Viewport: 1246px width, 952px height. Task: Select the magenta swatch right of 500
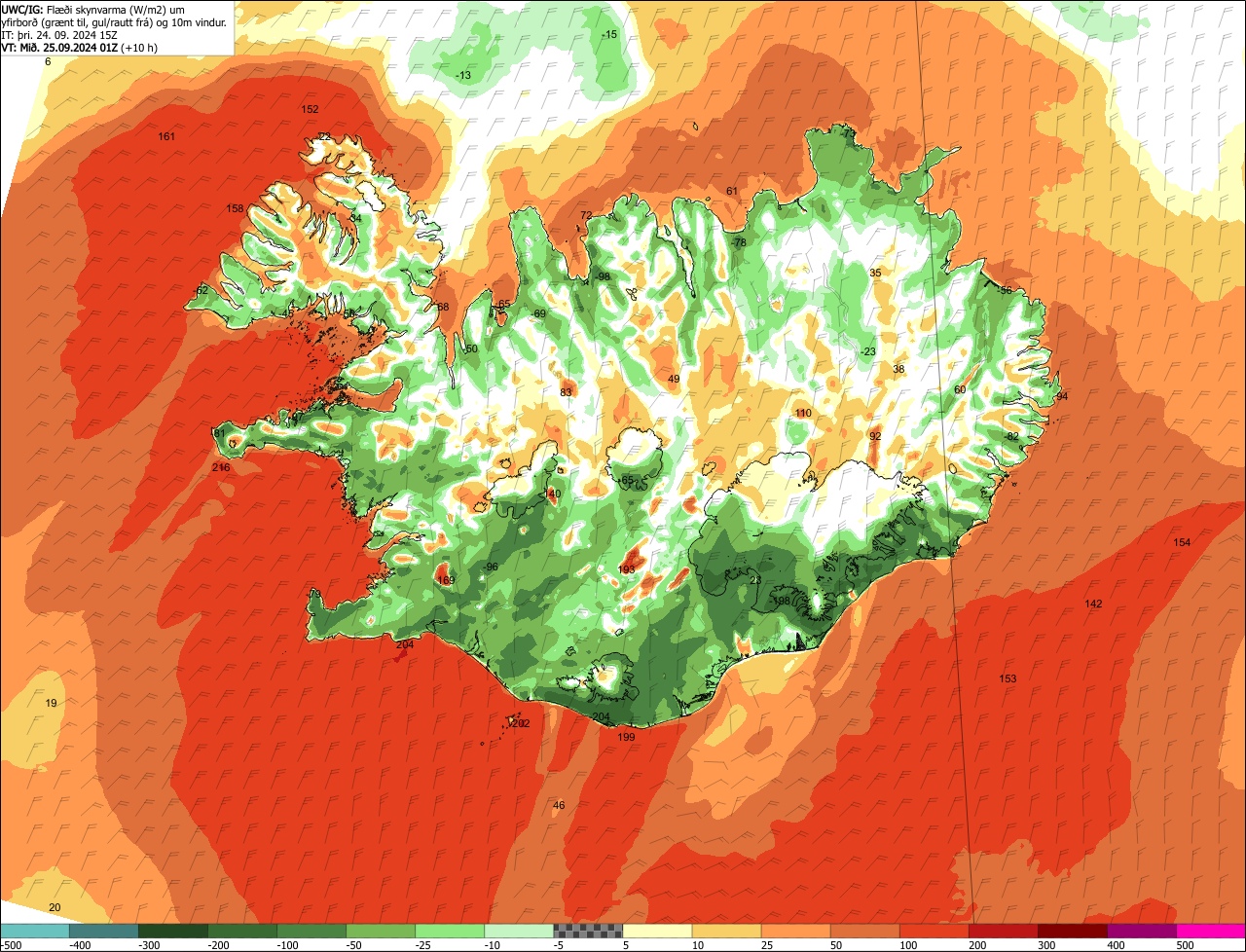(x=1211, y=931)
